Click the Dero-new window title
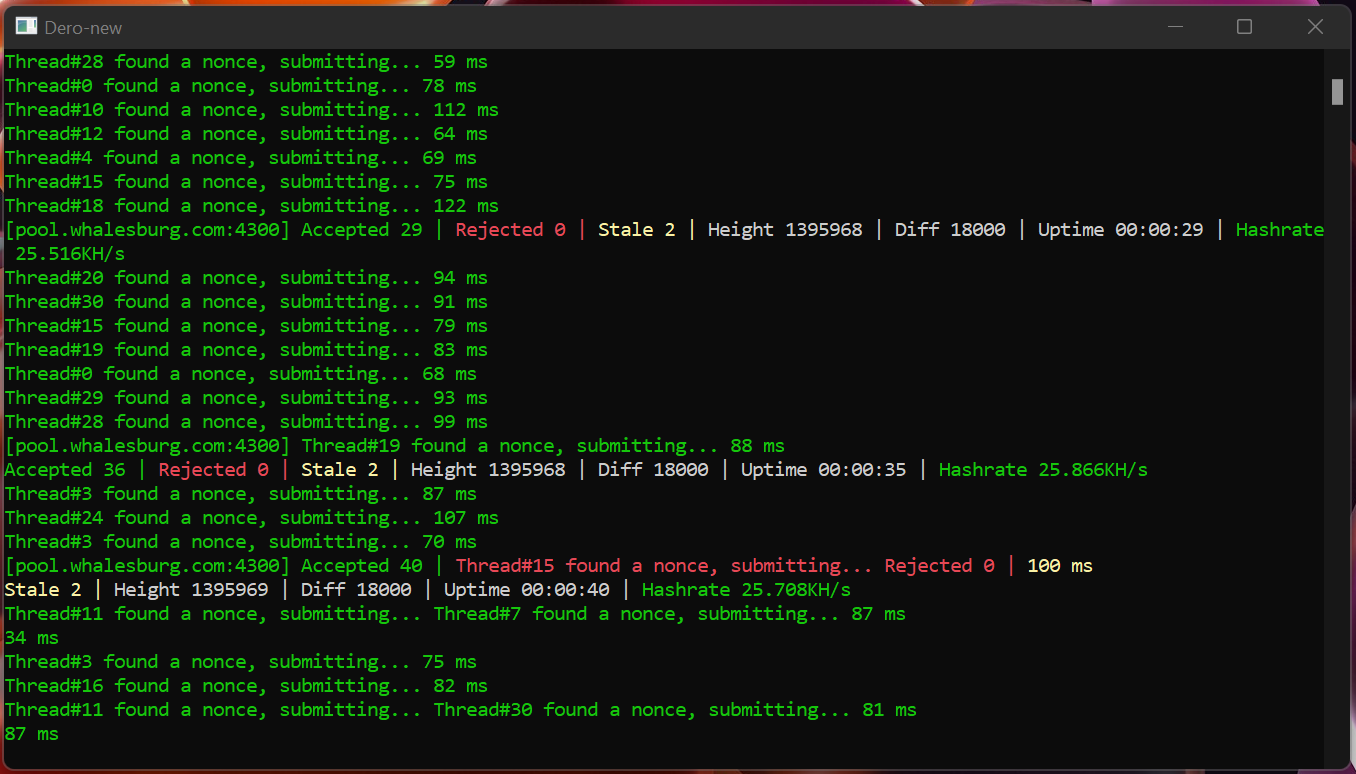This screenshot has height=774, width=1356. (83, 28)
